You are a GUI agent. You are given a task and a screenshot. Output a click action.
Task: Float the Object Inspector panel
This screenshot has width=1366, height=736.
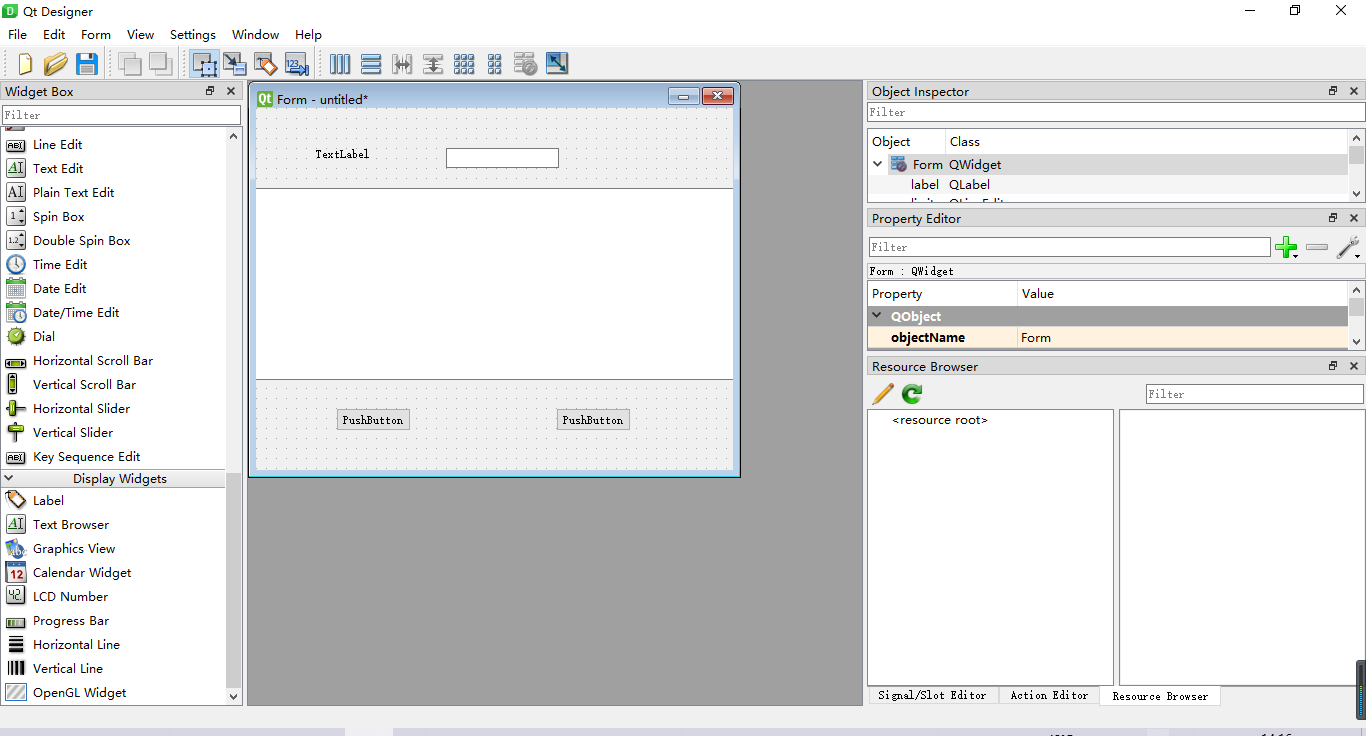1333,91
